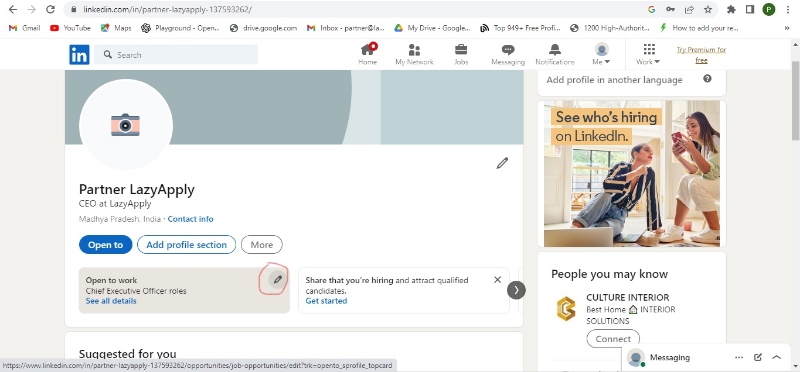
Task: Connect with CULTURE INTERIOR
Action: tap(613, 339)
